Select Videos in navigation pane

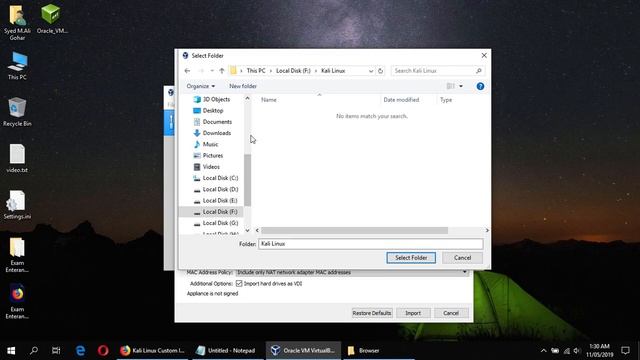(x=212, y=167)
